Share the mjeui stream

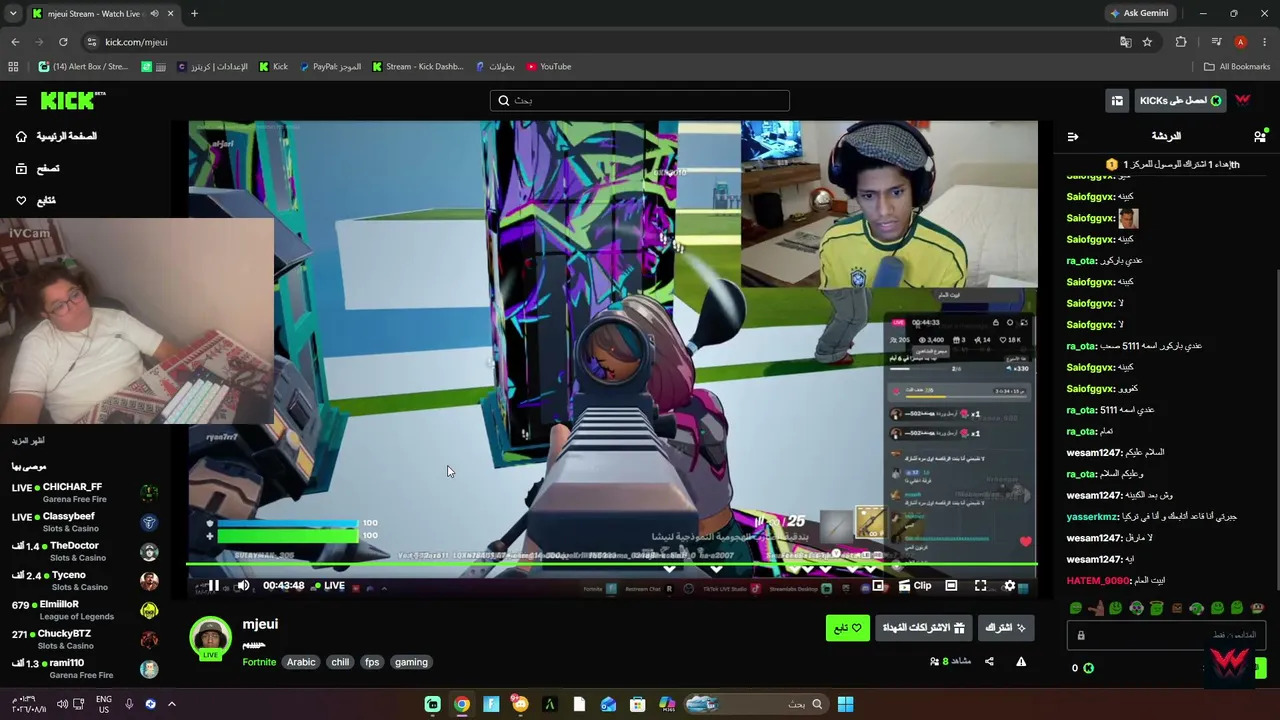[989, 661]
